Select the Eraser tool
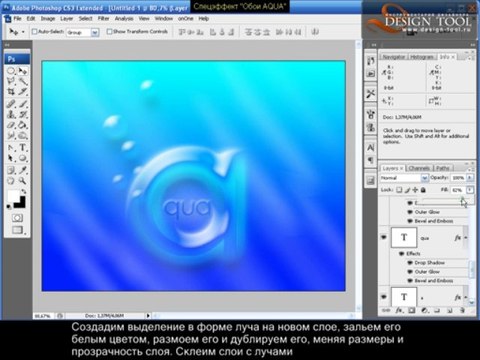 (x=11, y=125)
